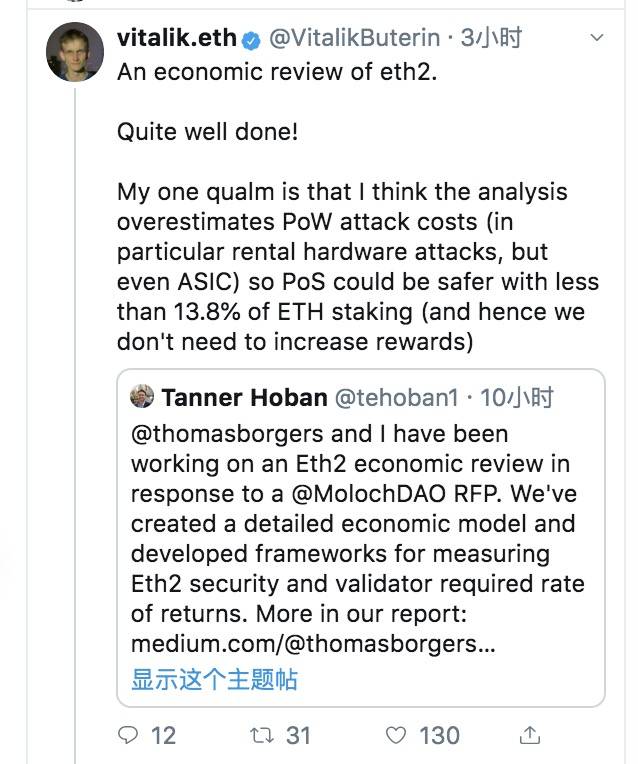Screen dimensions: 638x764
Task: Like the tweet with the heart icon
Action: pyautogui.click(x=396, y=735)
